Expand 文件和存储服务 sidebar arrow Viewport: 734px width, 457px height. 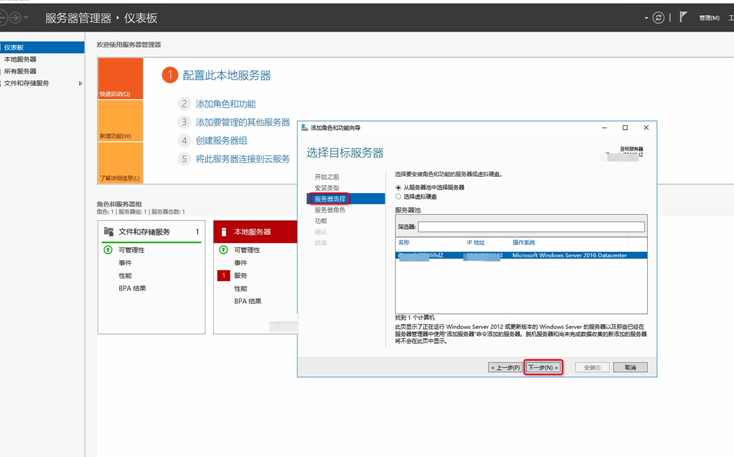(x=80, y=84)
